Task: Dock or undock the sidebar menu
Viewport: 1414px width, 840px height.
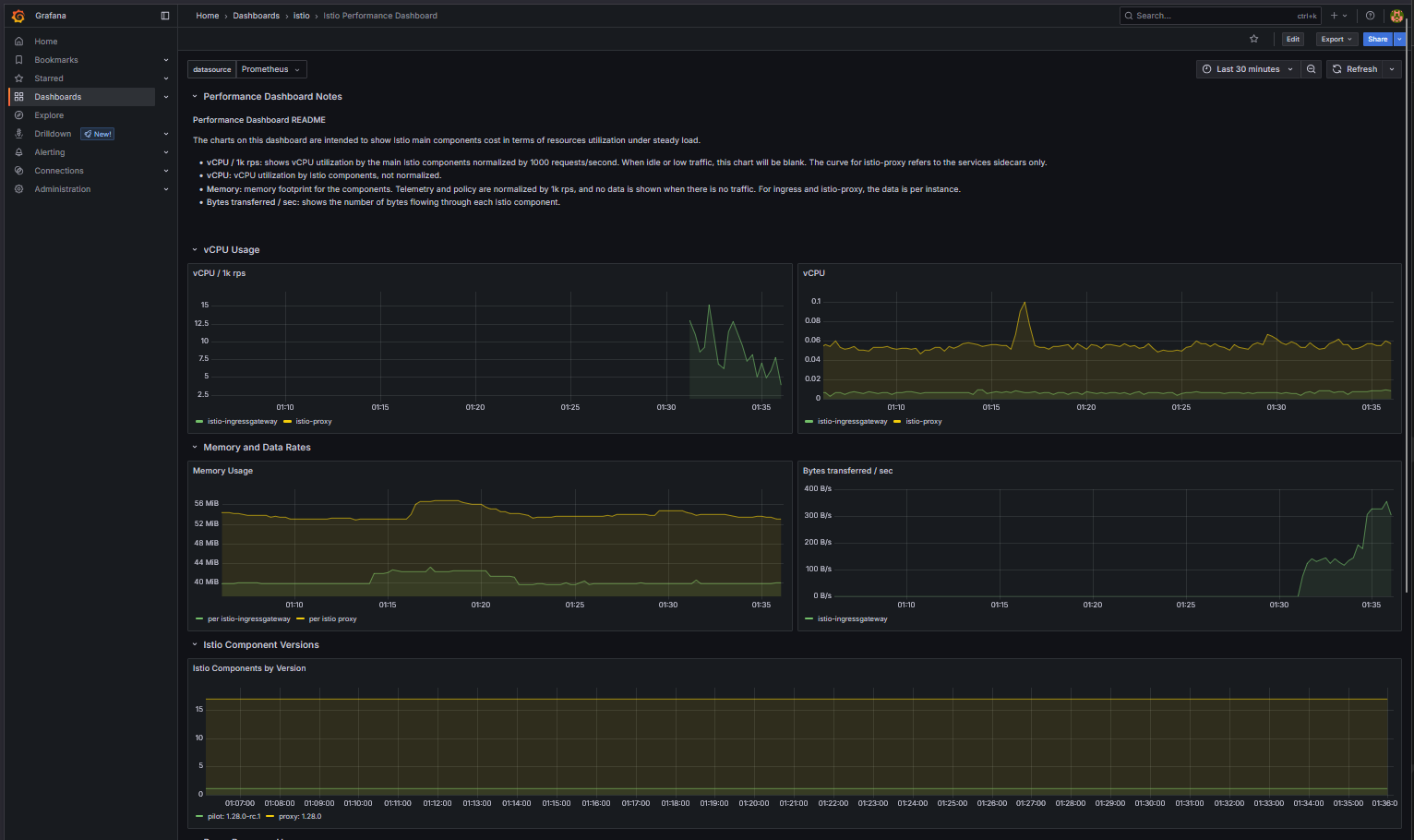Action: [x=165, y=16]
